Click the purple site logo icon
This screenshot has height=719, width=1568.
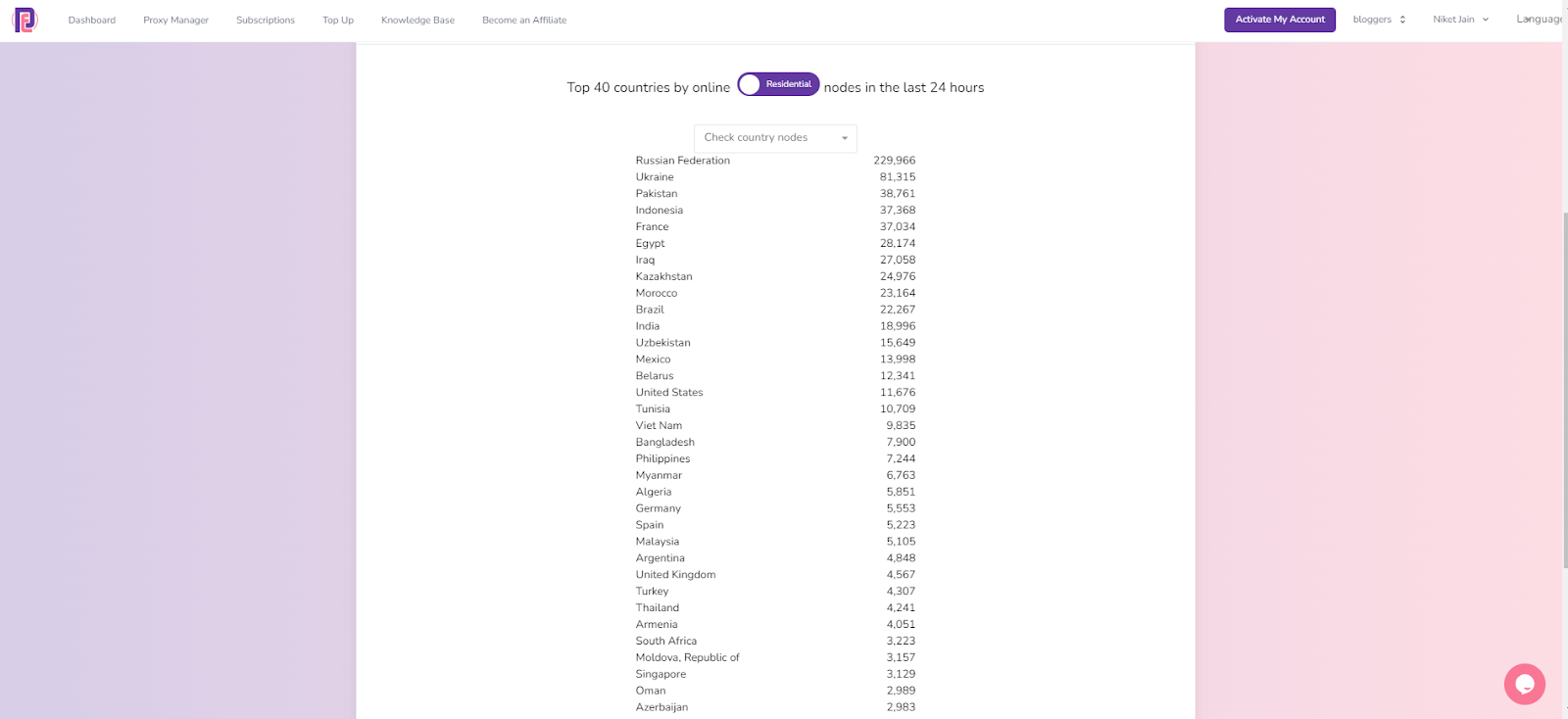point(24,20)
